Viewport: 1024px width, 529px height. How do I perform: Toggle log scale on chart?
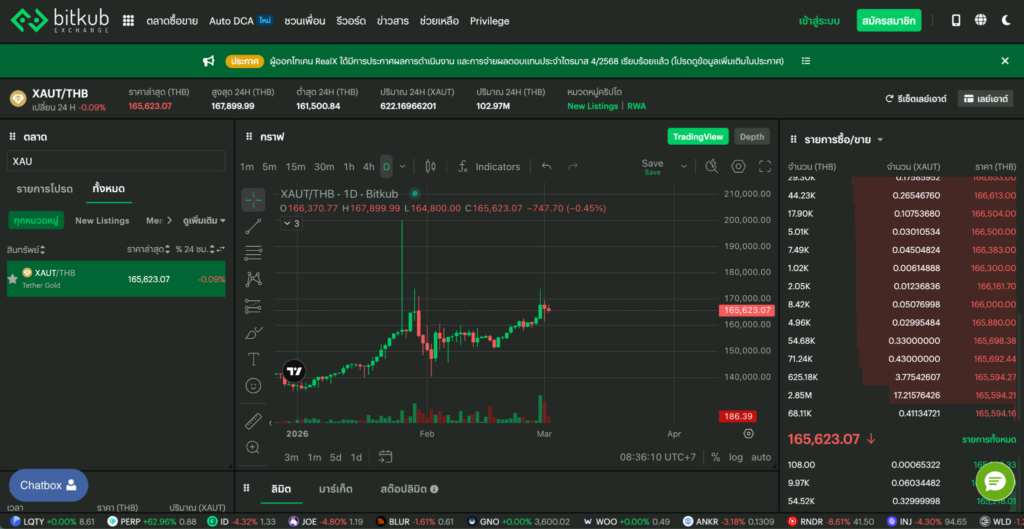[736, 457]
